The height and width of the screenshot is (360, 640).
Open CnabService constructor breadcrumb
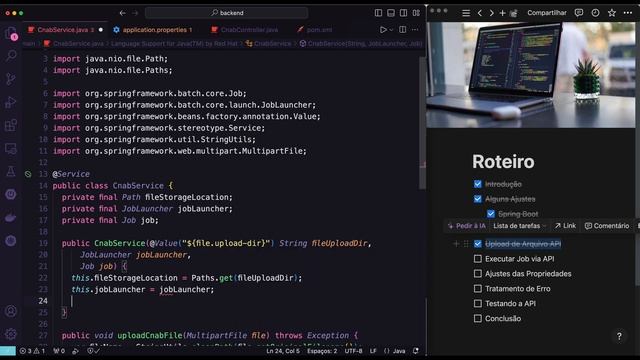361,44
